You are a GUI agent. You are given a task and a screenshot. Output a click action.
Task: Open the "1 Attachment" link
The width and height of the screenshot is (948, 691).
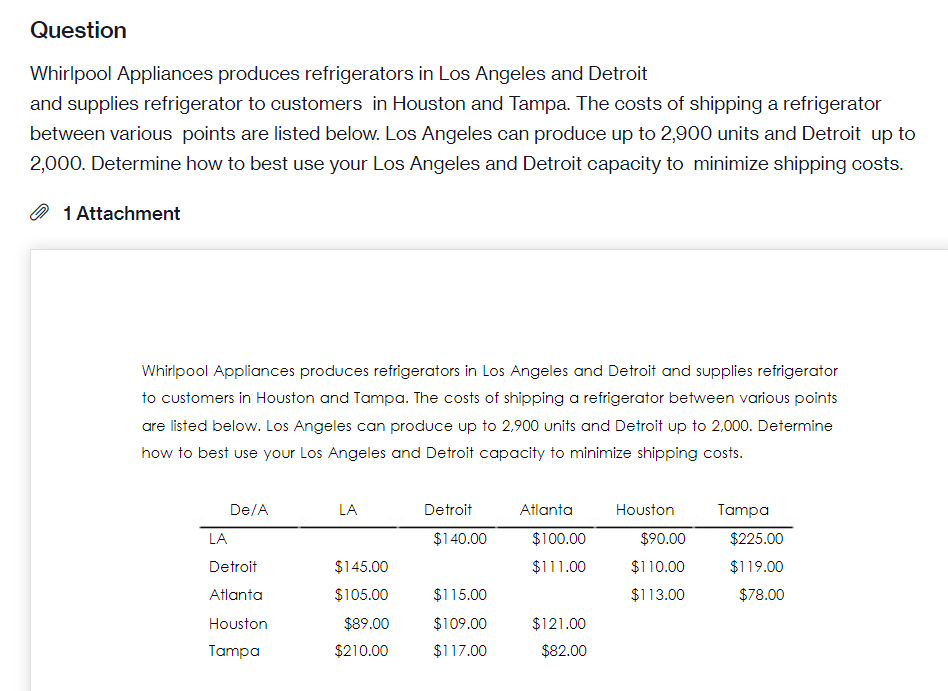tap(121, 213)
